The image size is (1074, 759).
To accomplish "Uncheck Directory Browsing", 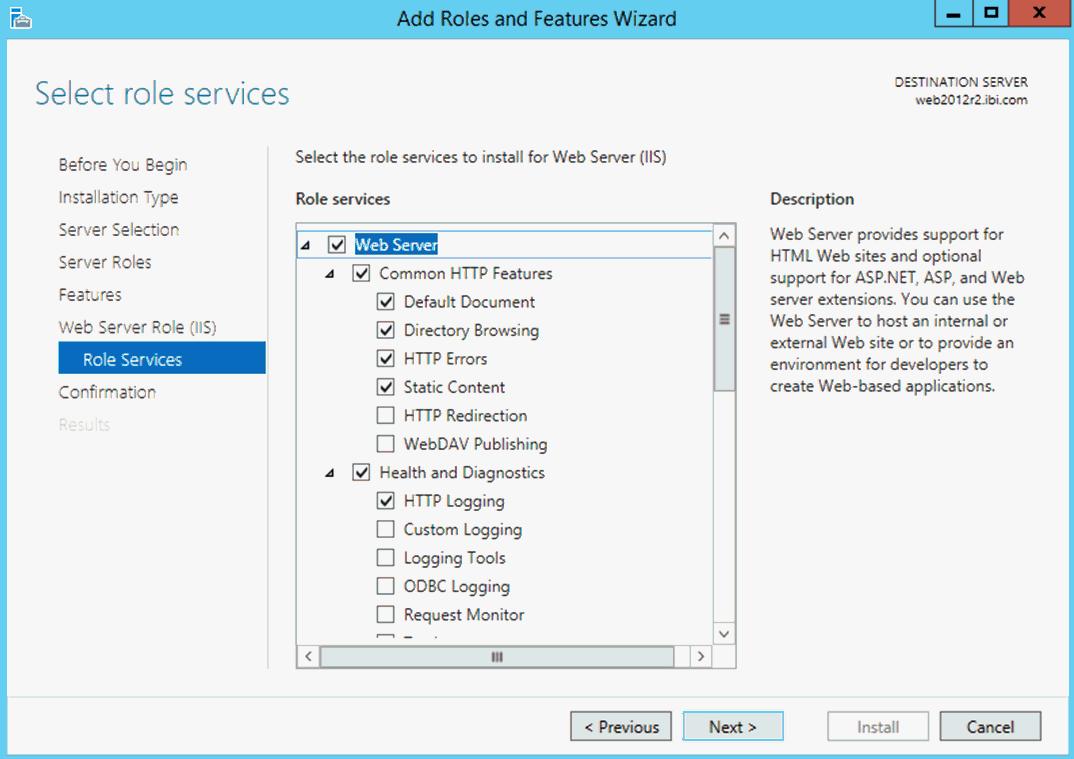I will click(386, 330).
